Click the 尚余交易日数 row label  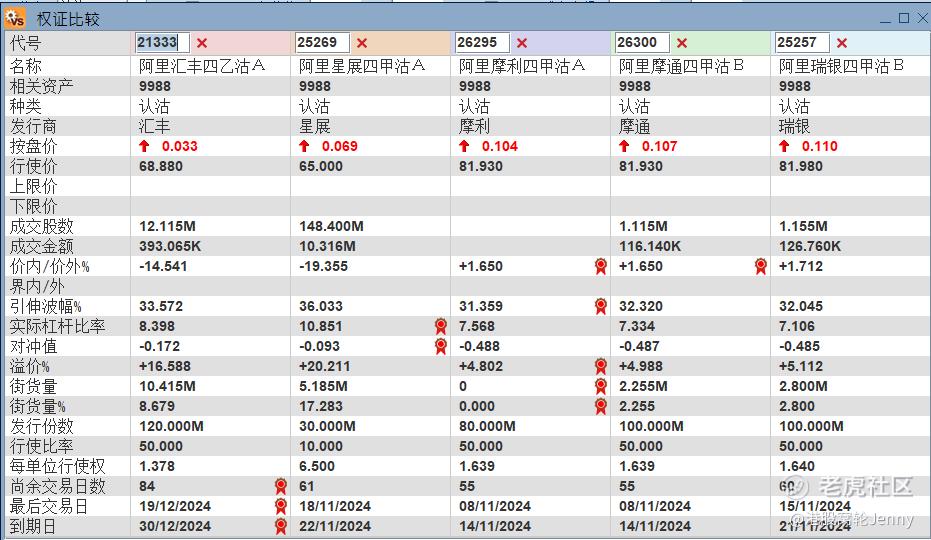[58, 487]
